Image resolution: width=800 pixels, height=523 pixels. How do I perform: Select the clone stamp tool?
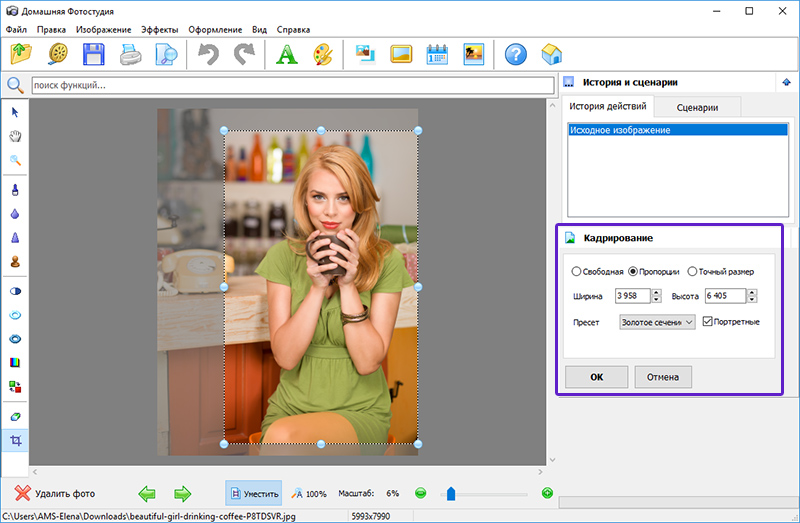15,262
